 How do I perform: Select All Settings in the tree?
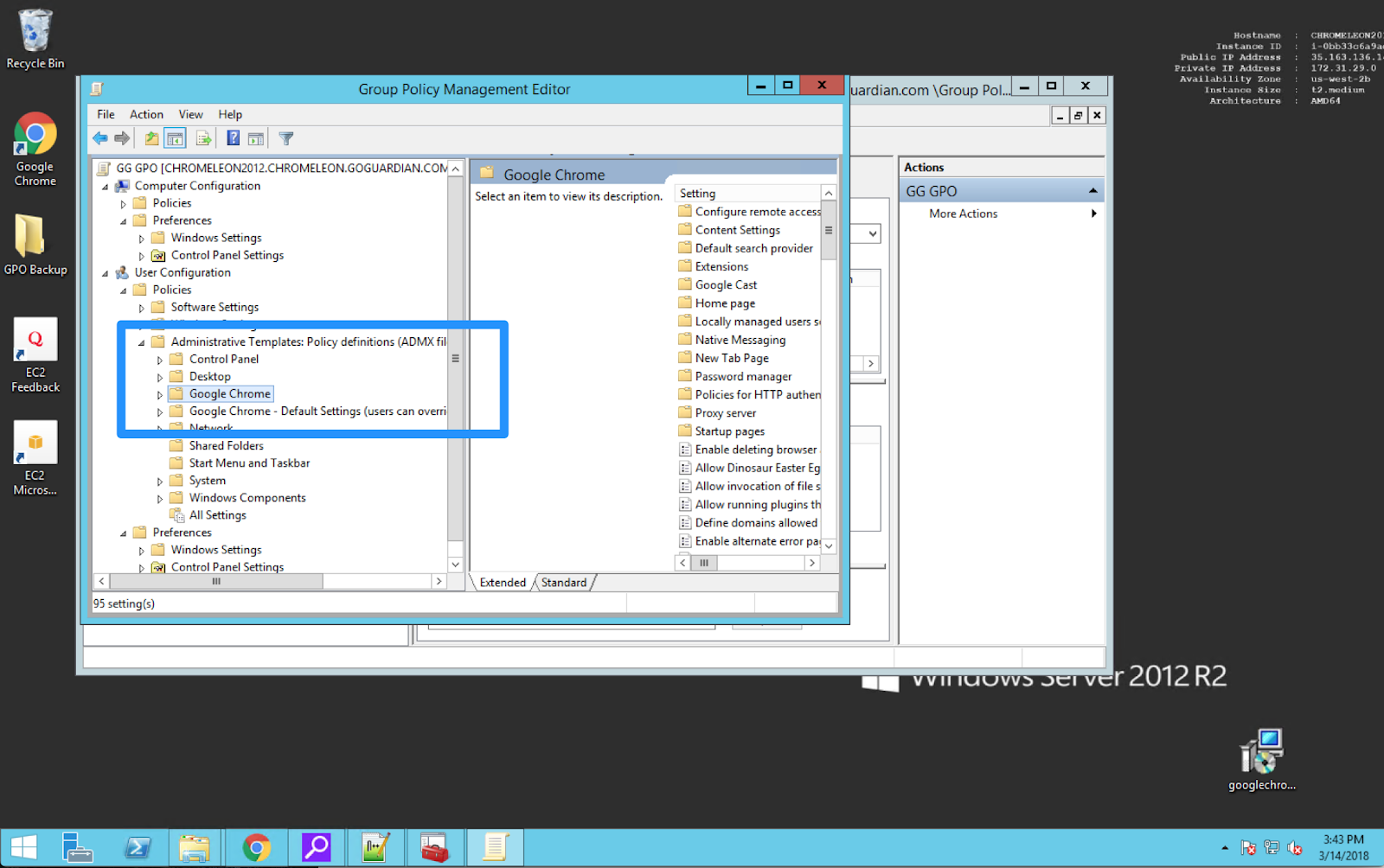pyautogui.click(x=217, y=515)
